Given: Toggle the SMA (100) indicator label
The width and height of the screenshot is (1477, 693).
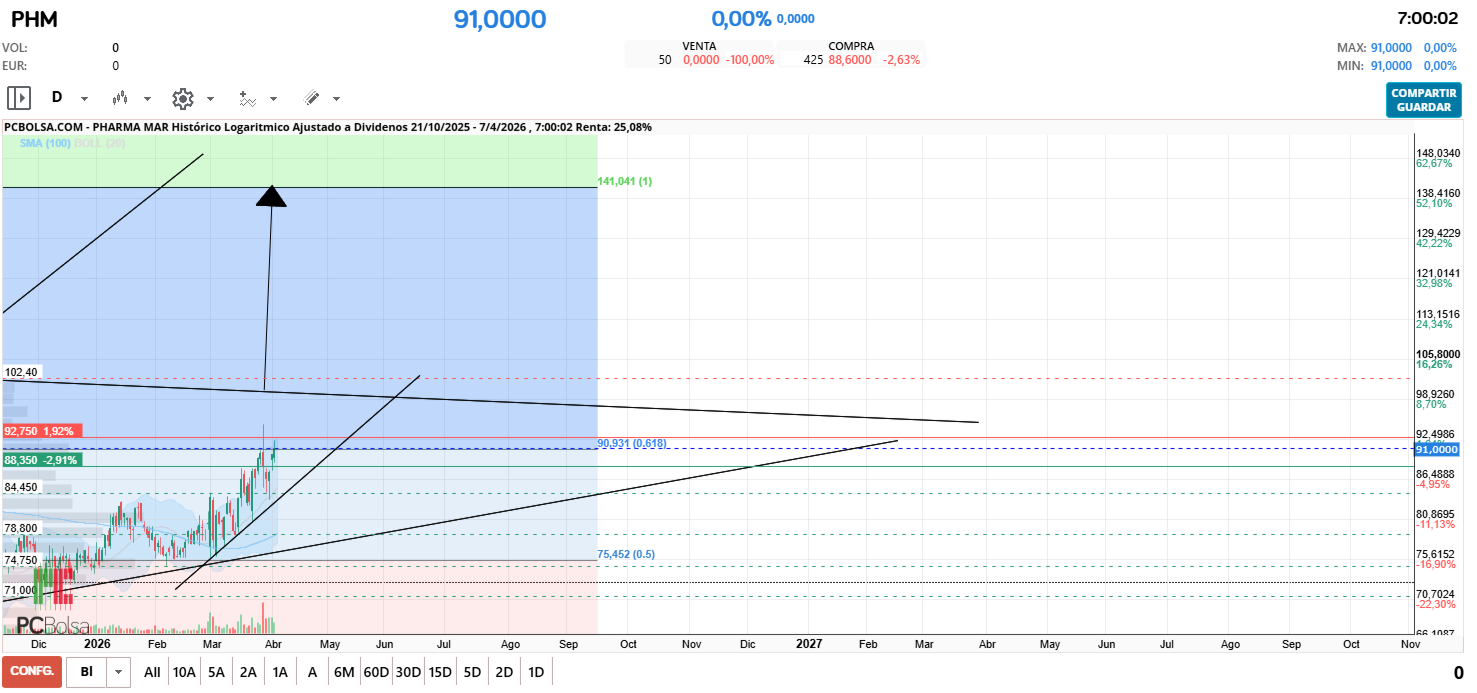Looking at the screenshot, I should coord(45,144).
